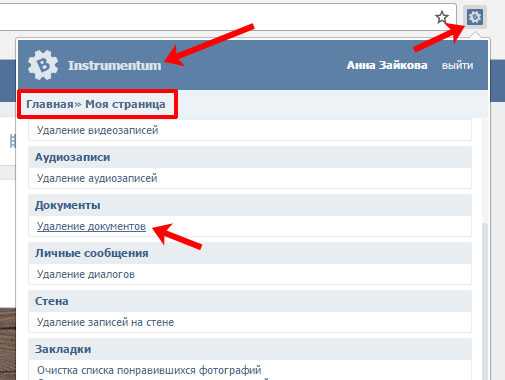Screen dimensions: 505x380
Task: Open Удаление записей на стене
Action: [x=105, y=322]
